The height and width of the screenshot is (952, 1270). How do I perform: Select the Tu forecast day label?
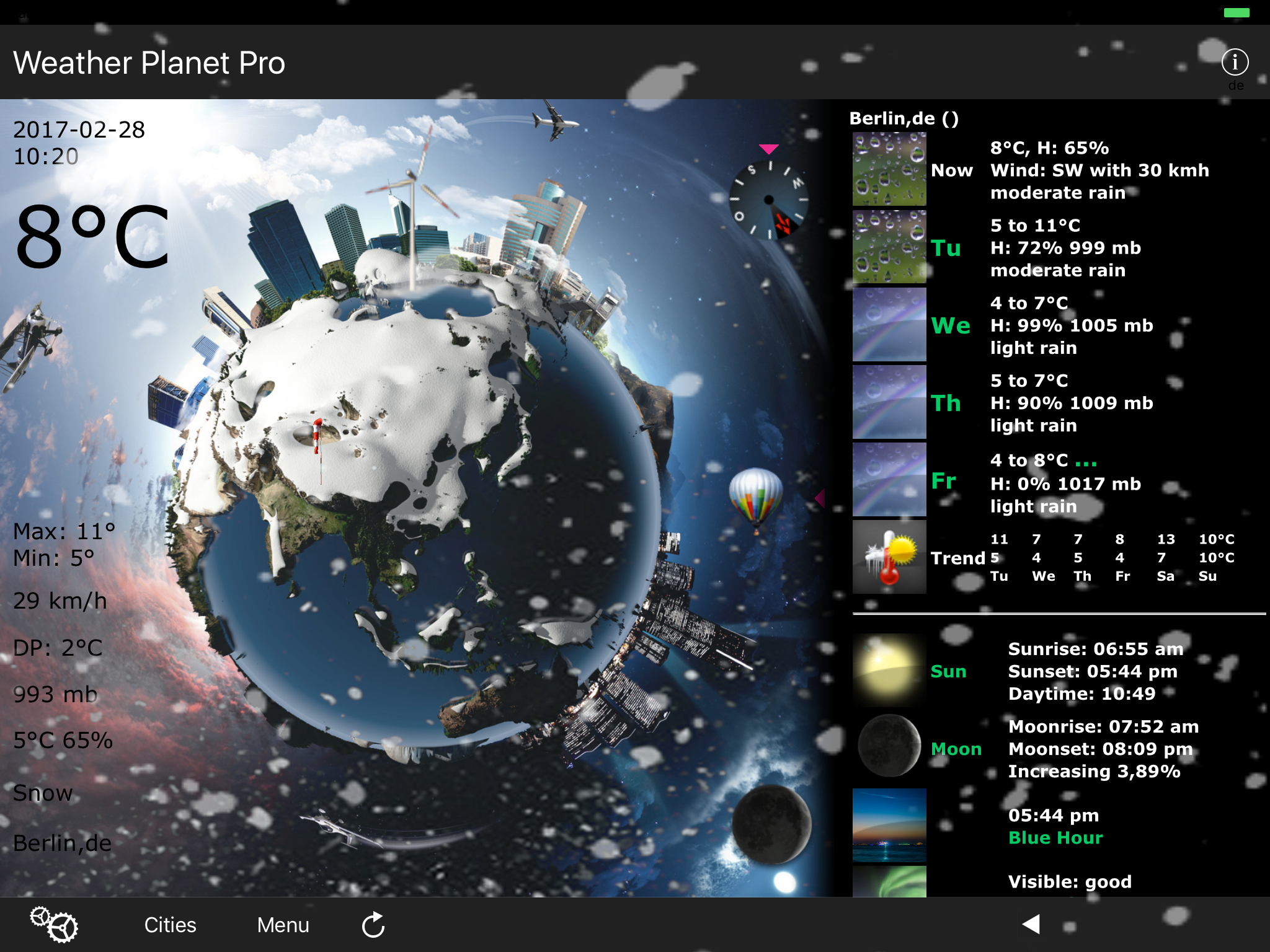pyautogui.click(x=946, y=248)
